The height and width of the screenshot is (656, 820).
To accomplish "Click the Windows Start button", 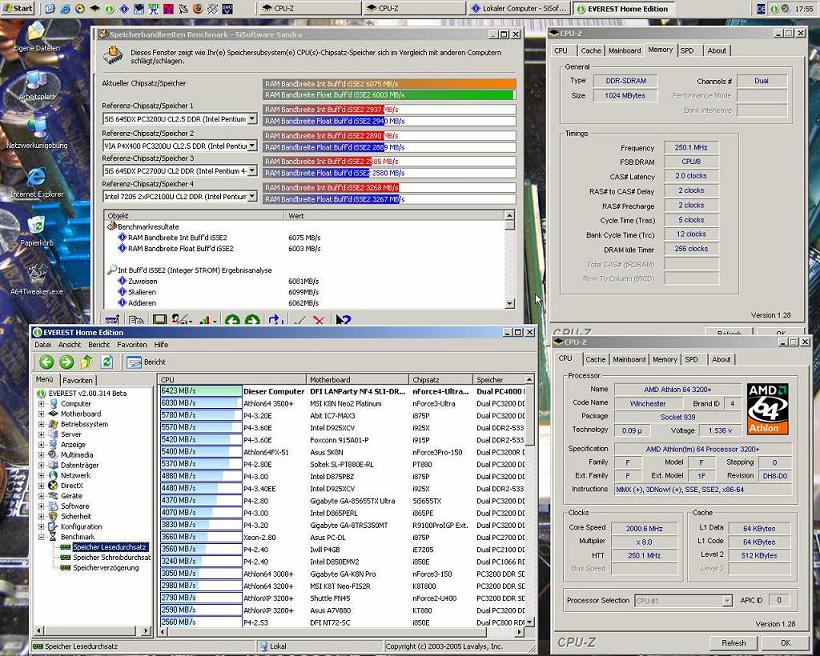I will click(17, 8).
